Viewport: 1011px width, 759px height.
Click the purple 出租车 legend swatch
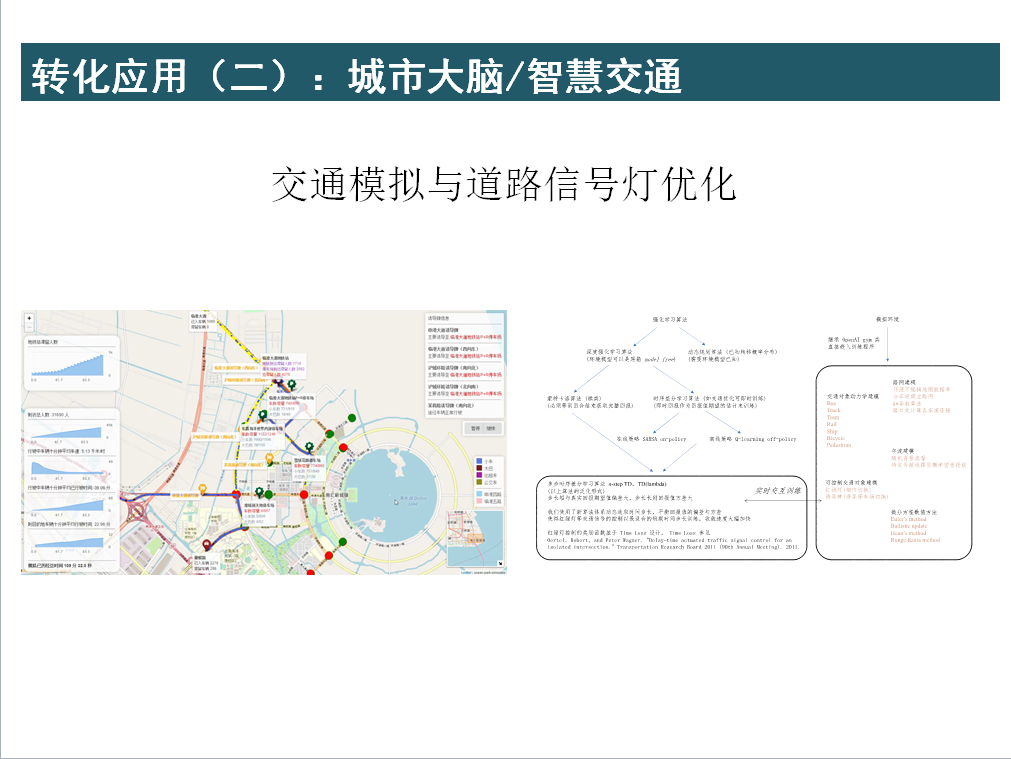click(x=479, y=475)
